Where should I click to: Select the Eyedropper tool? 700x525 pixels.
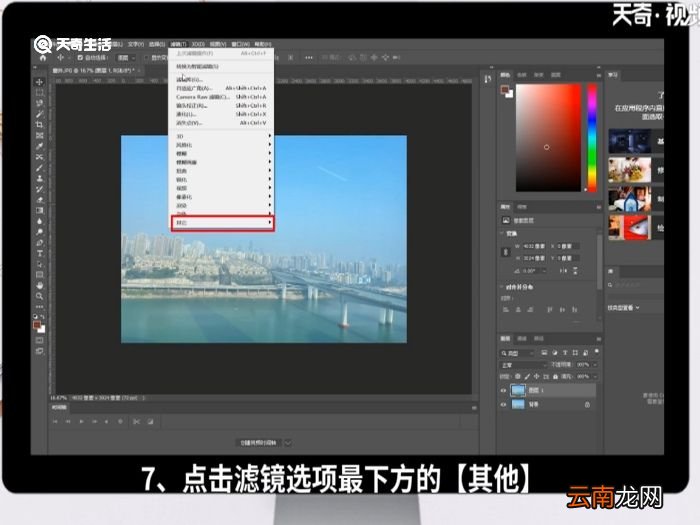pos(39,146)
